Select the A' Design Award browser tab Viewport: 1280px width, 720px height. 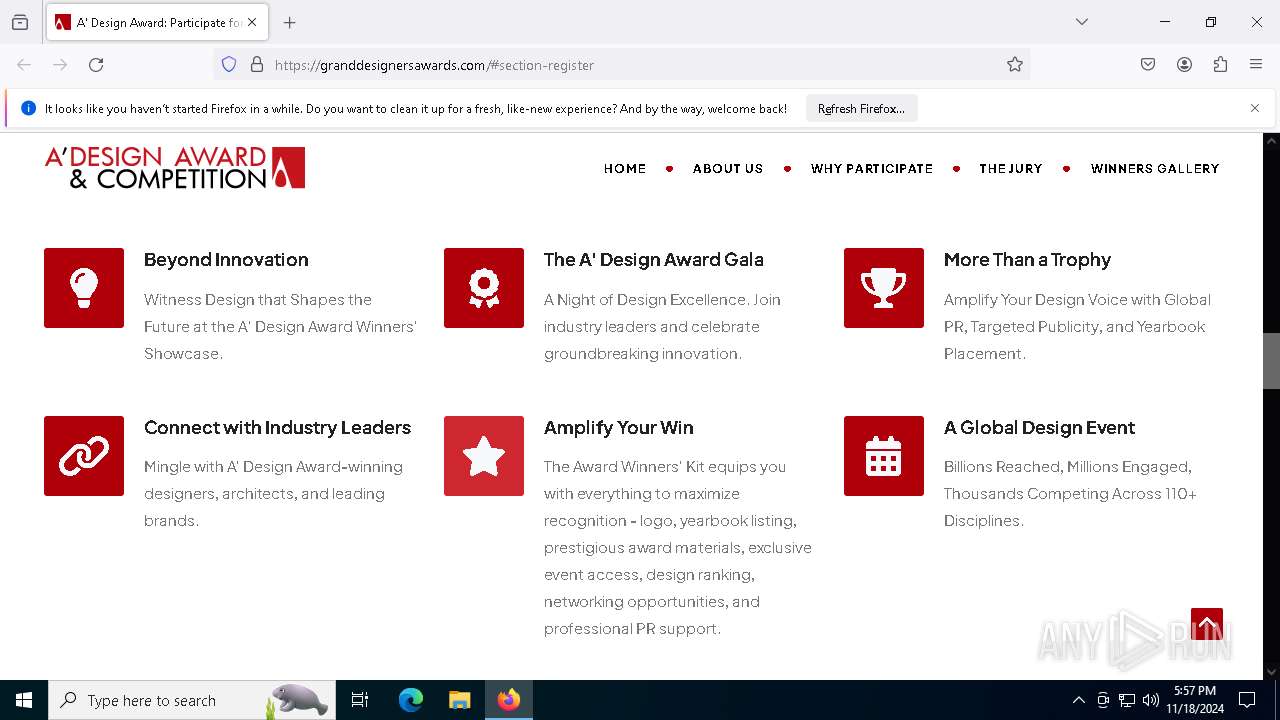tap(157, 22)
